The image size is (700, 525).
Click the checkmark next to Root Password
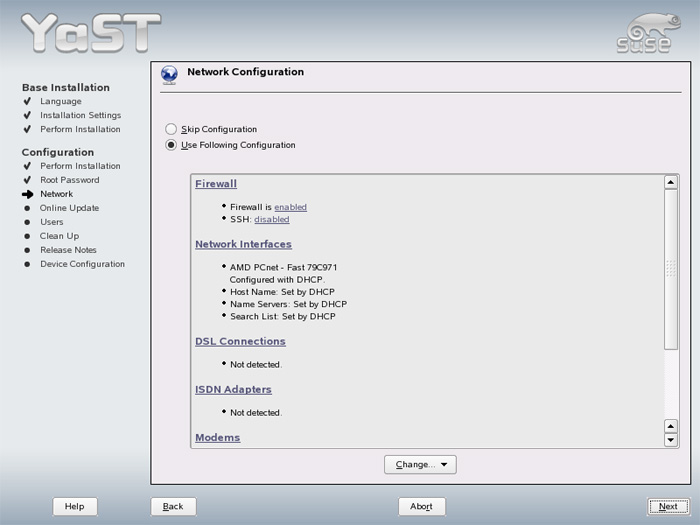(x=27, y=180)
